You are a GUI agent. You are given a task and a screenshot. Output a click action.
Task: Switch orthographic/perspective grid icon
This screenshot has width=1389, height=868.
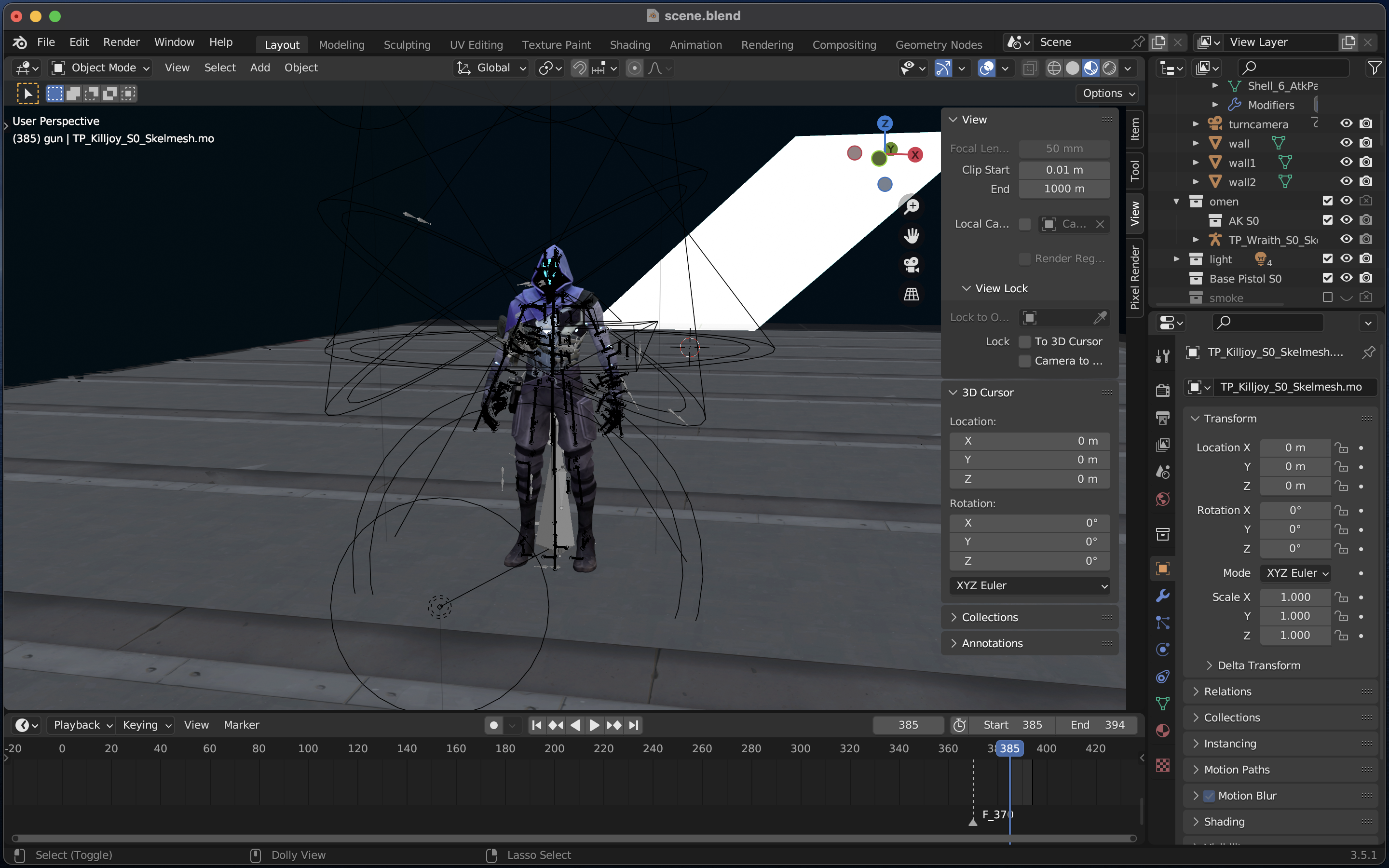912,294
